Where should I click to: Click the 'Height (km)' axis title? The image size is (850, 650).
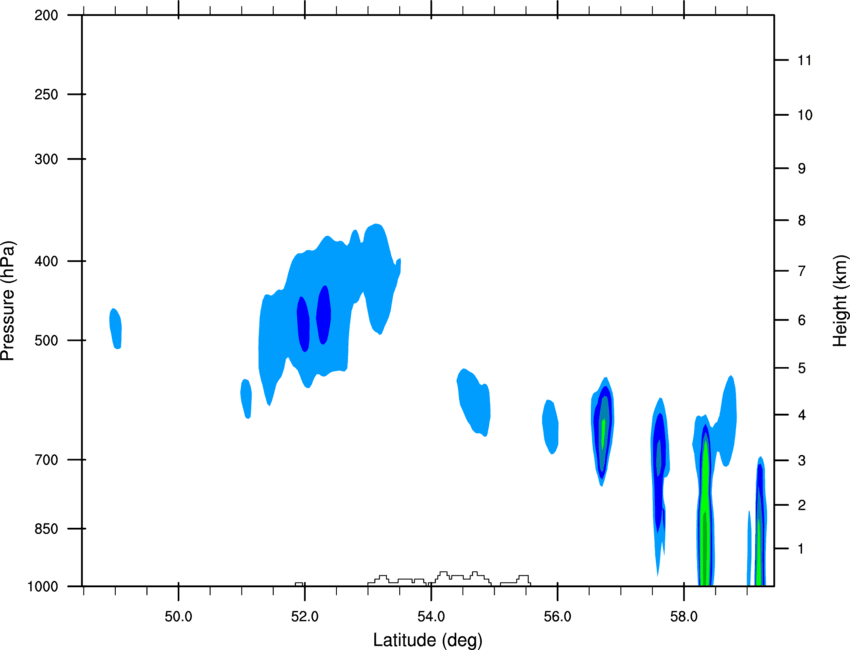(840, 300)
